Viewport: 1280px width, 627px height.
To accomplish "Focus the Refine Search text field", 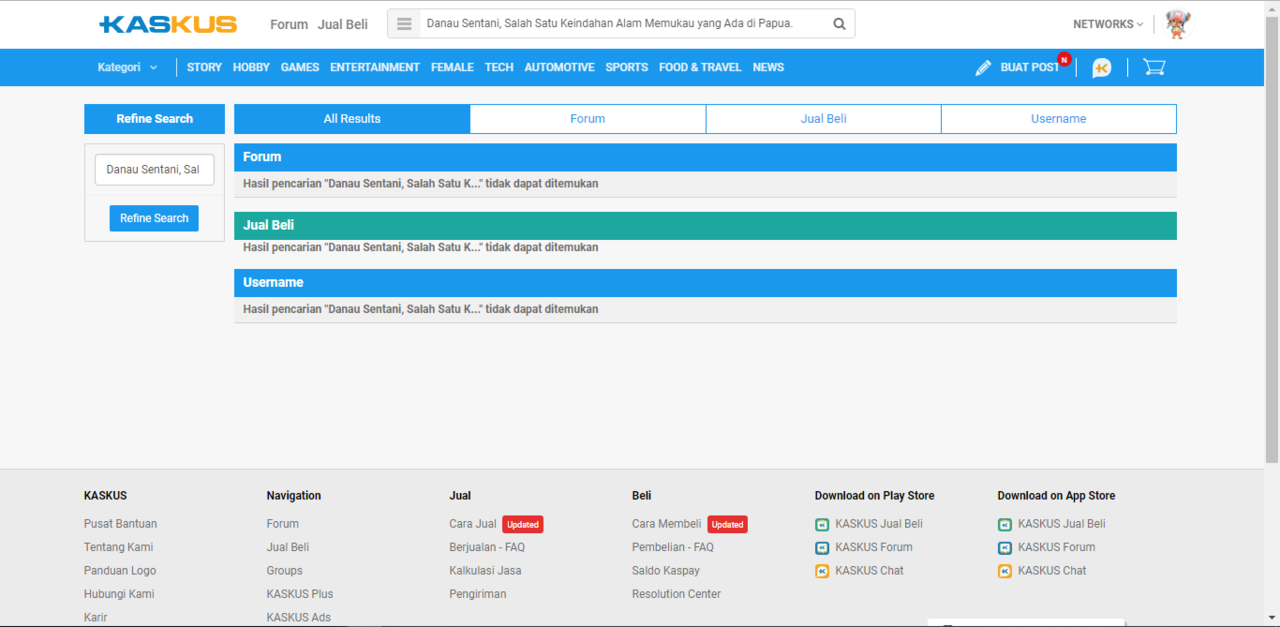I will click(154, 170).
